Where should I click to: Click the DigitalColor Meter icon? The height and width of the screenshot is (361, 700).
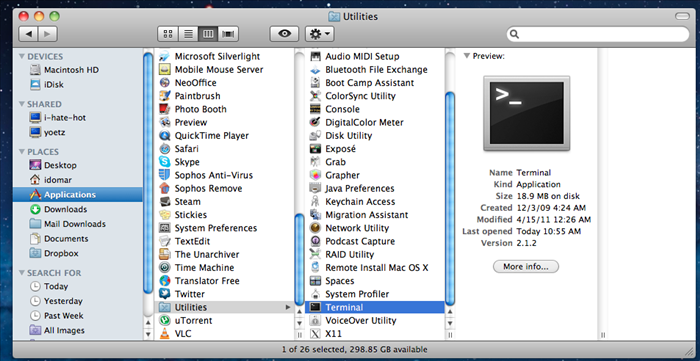(x=316, y=122)
